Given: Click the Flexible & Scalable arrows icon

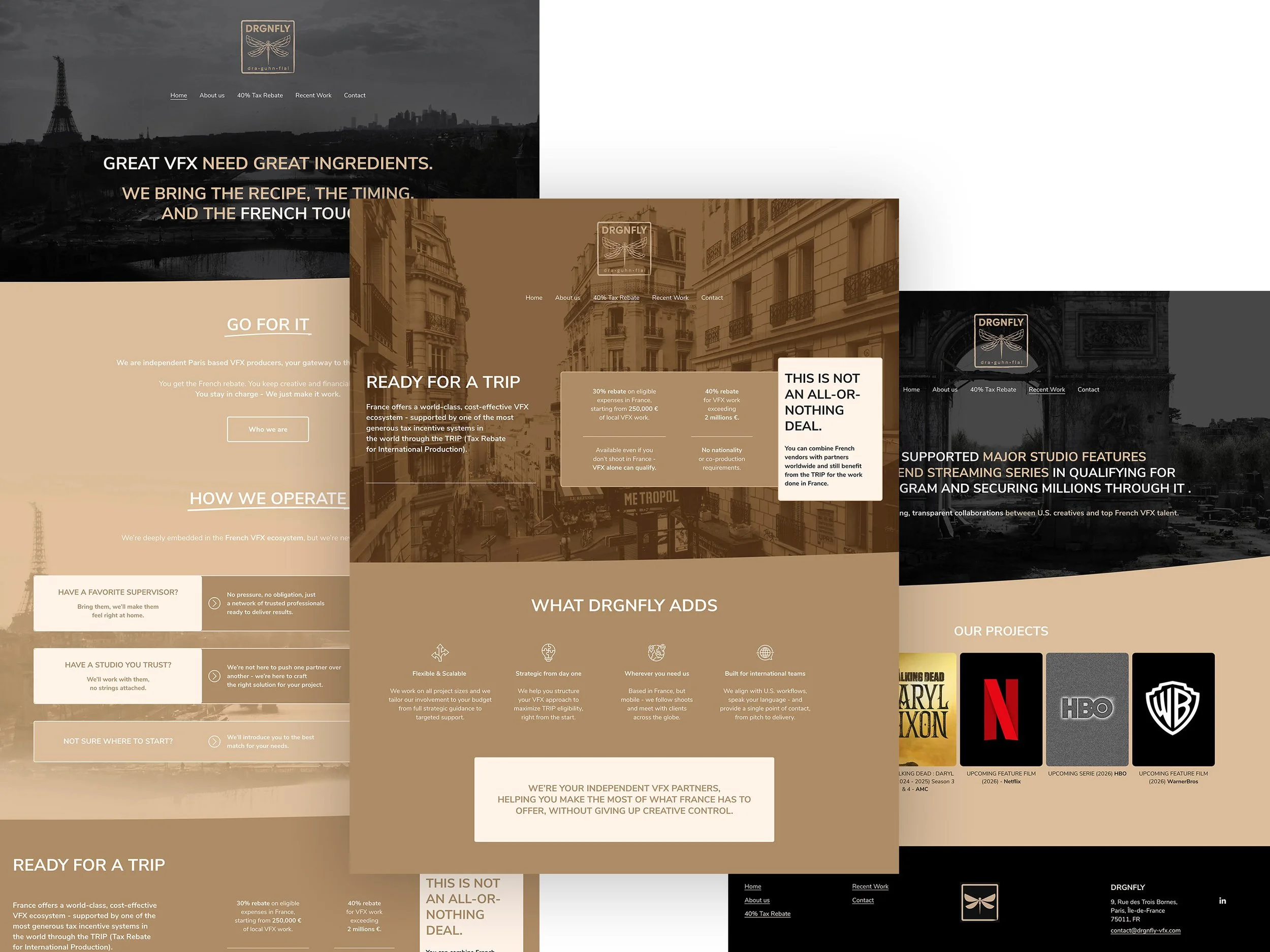Looking at the screenshot, I should (x=440, y=652).
